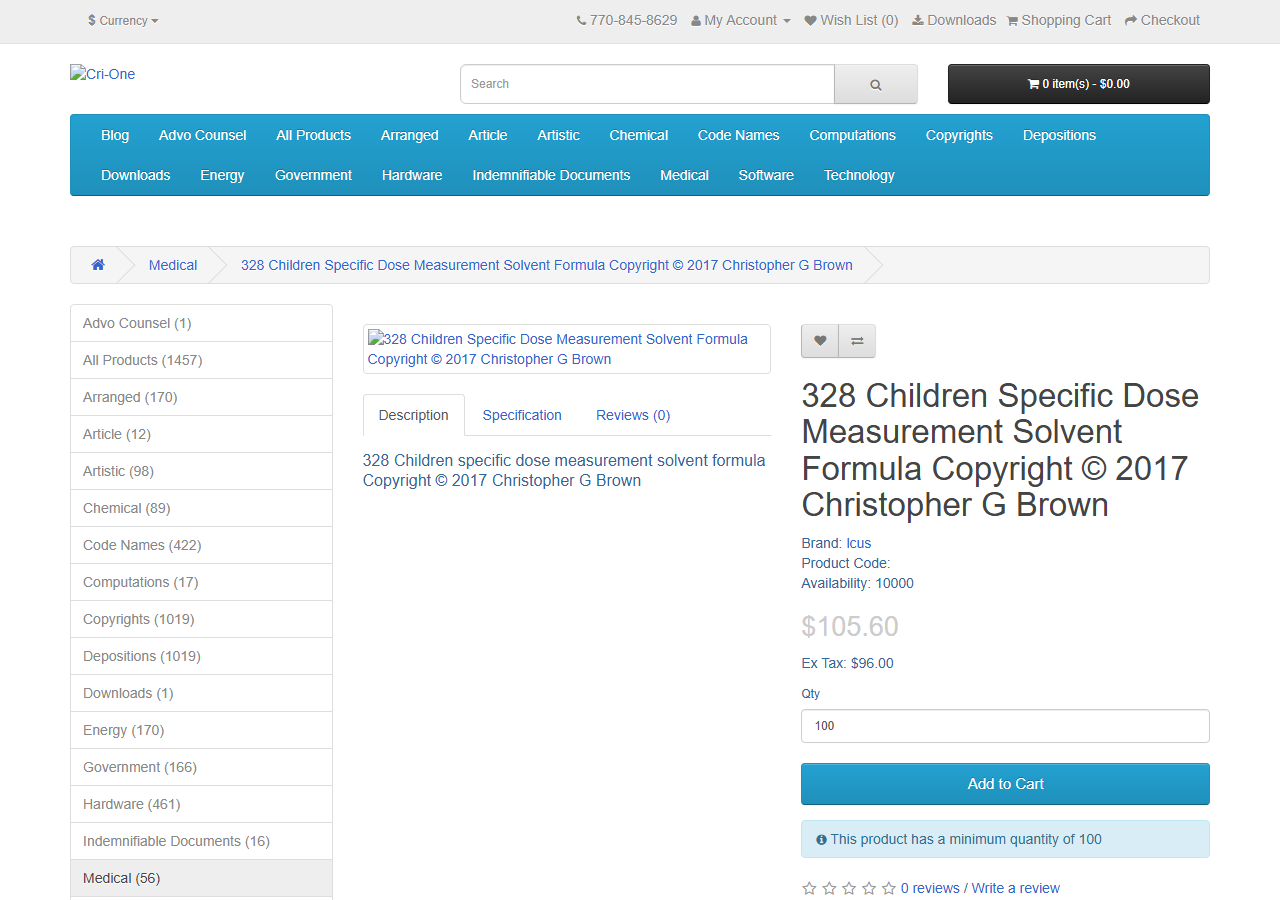Select Government (166) sidebar category
1280x900 pixels.
[201, 767]
